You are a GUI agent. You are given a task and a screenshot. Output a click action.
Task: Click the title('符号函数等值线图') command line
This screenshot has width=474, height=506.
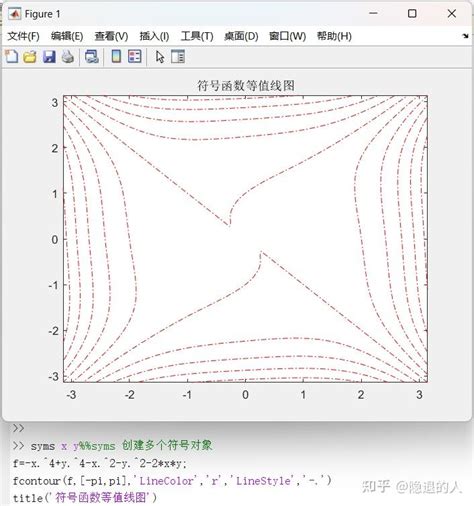(85, 498)
